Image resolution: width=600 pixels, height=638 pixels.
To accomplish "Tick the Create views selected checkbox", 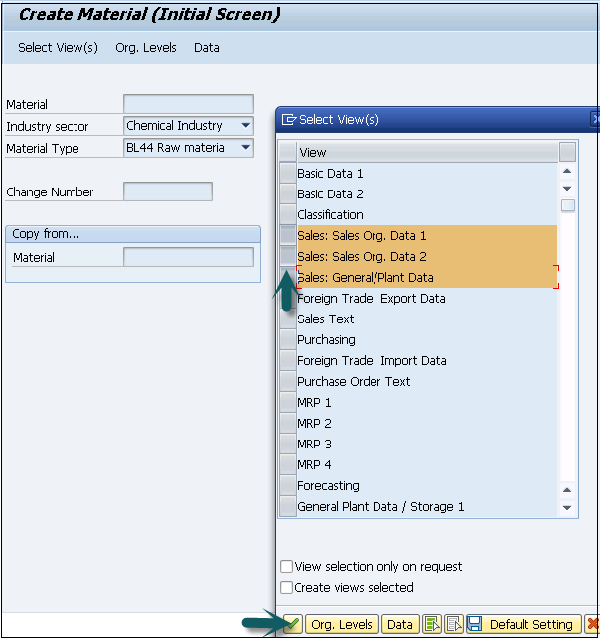I will point(287,587).
